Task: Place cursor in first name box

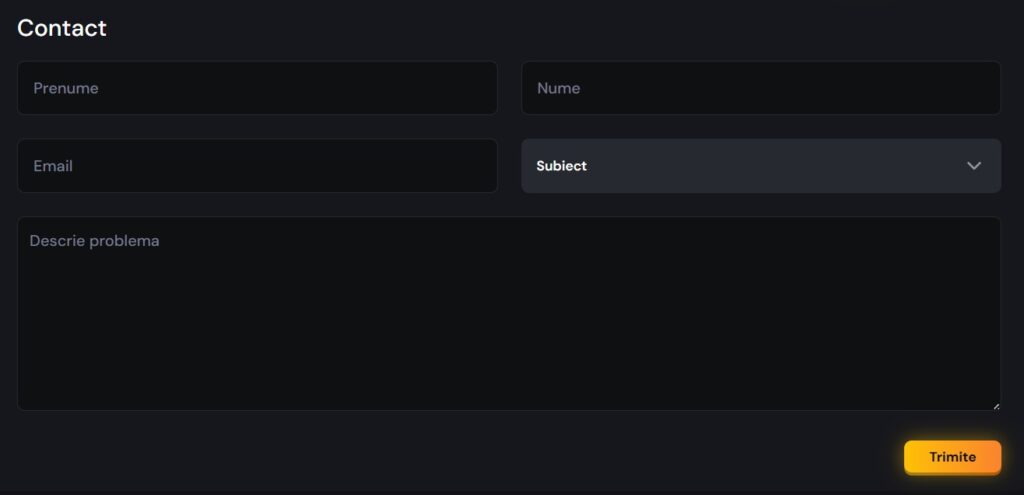Action: (257, 88)
